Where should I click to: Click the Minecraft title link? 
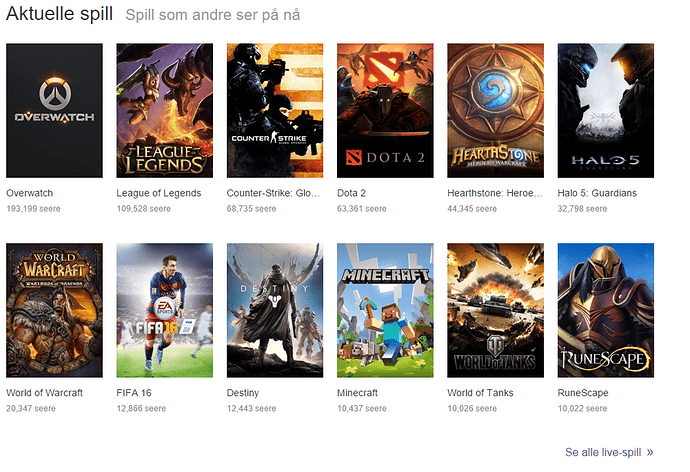click(357, 393)
